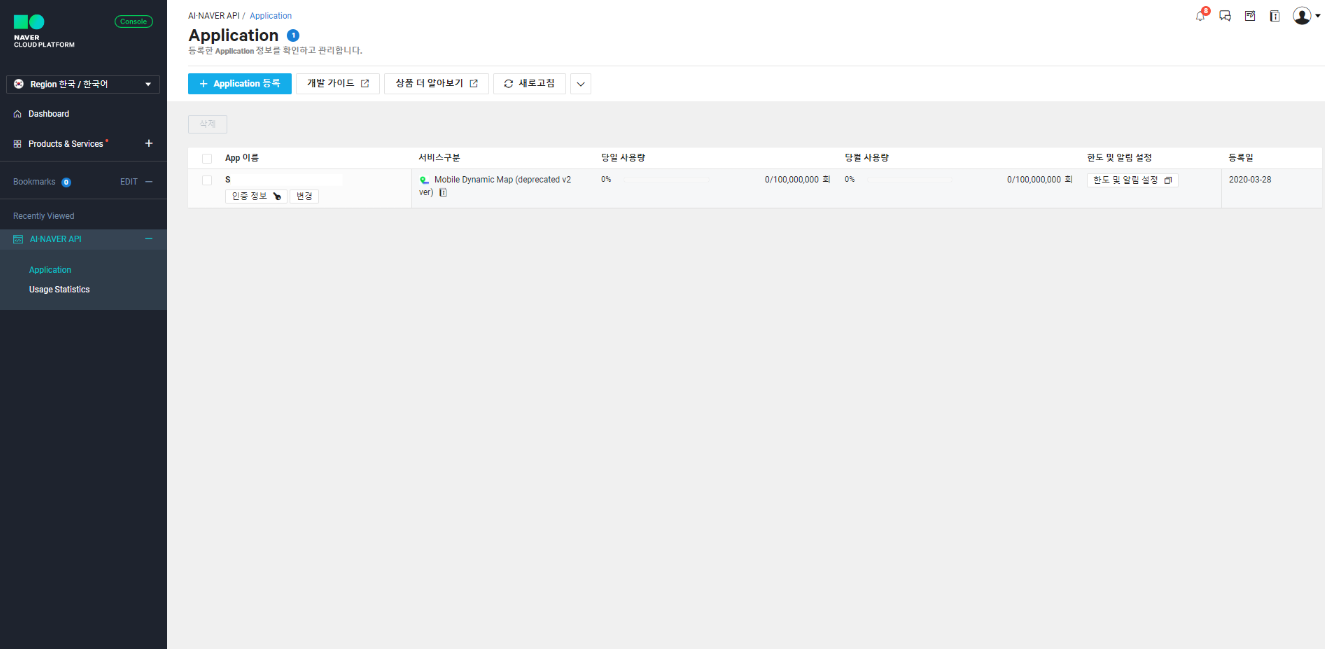Open the user profile avatar menu
Image resolution: width=1325 pixels, height=649 pixels.
[1306, 16]
